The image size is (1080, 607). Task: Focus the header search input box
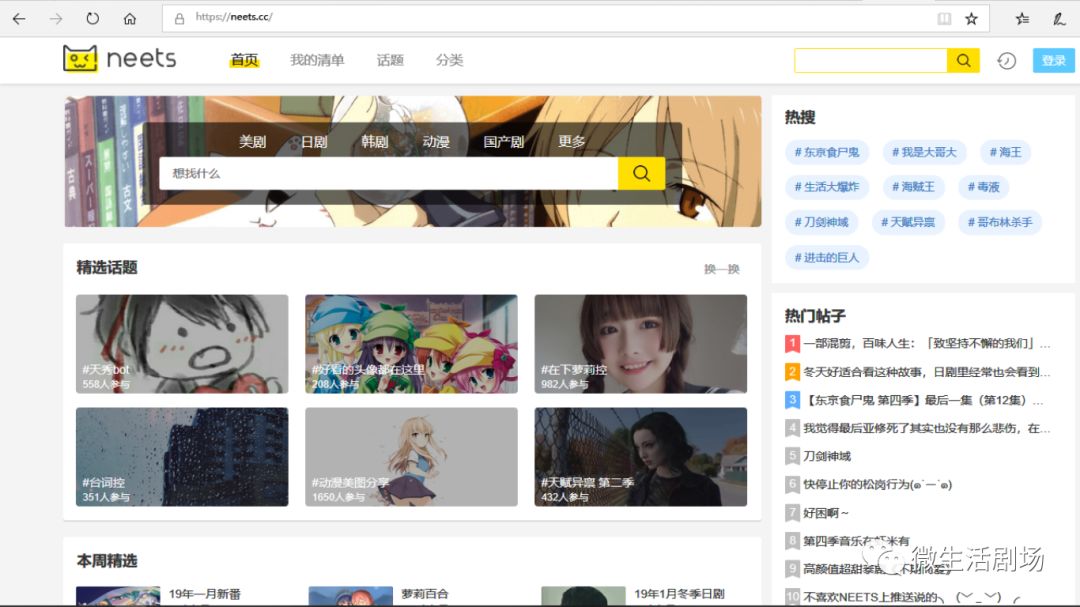[x=871, y=61]
